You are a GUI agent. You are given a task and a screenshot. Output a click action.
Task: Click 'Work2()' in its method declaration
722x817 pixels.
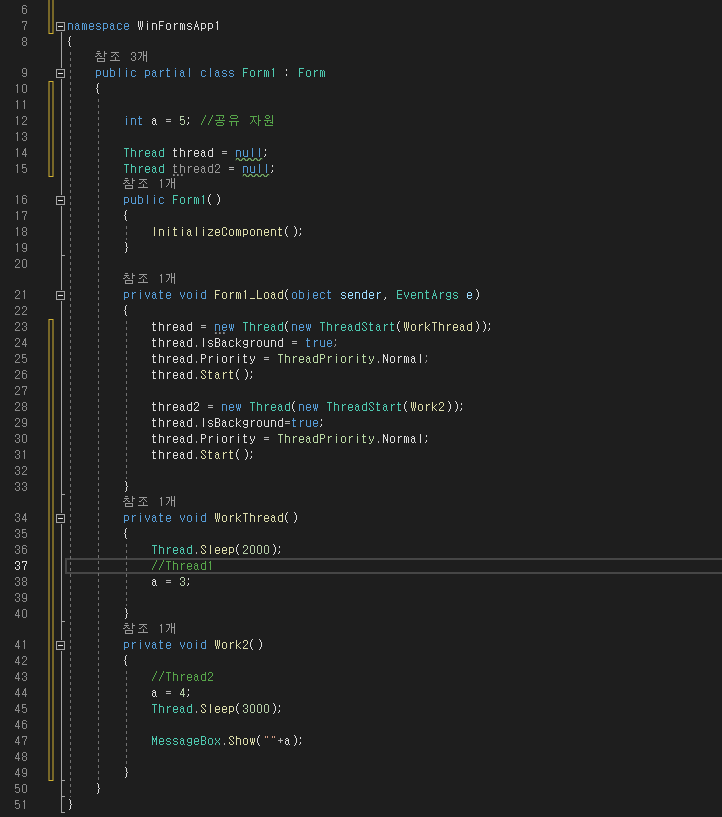239,645
